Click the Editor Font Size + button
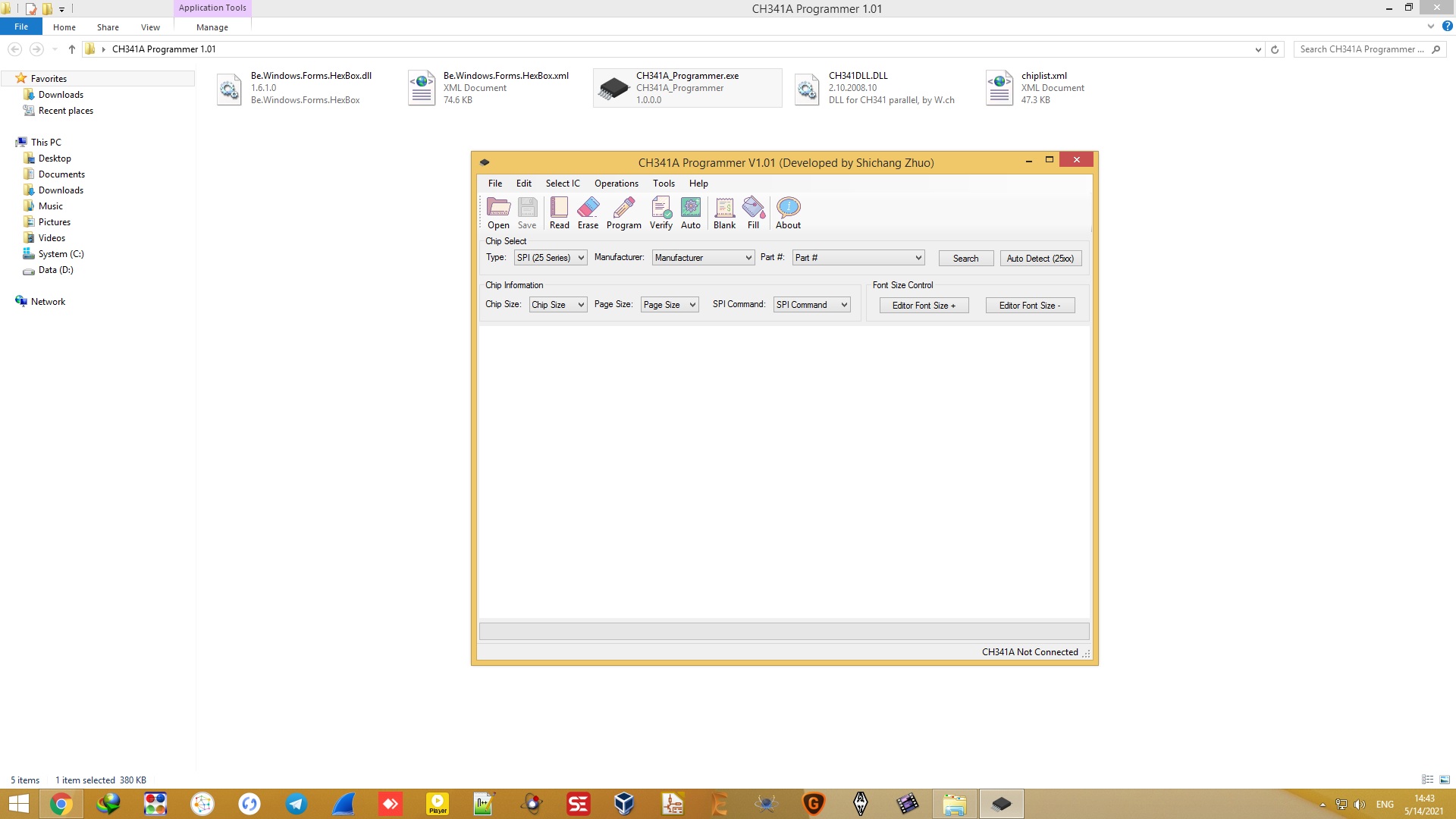1456x819 pixels. [x=924, y=306]
